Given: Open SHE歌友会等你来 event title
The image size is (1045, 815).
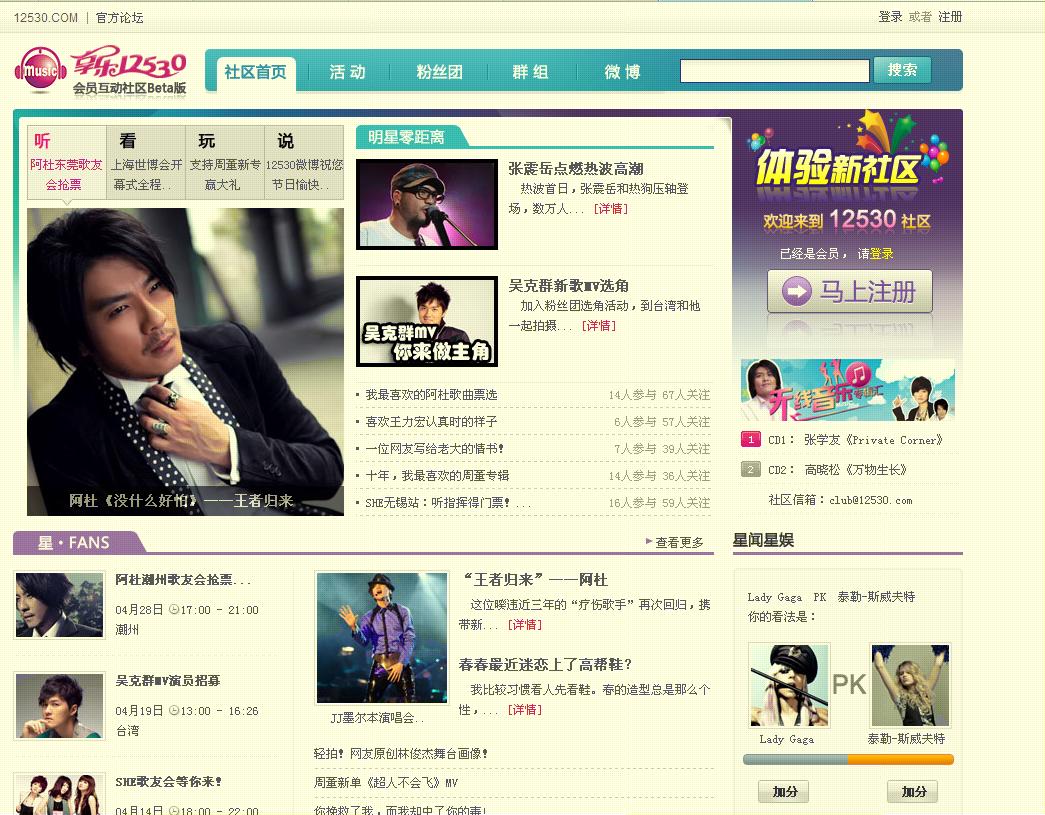Looking at the screenshot, I should tap(169, 781).
